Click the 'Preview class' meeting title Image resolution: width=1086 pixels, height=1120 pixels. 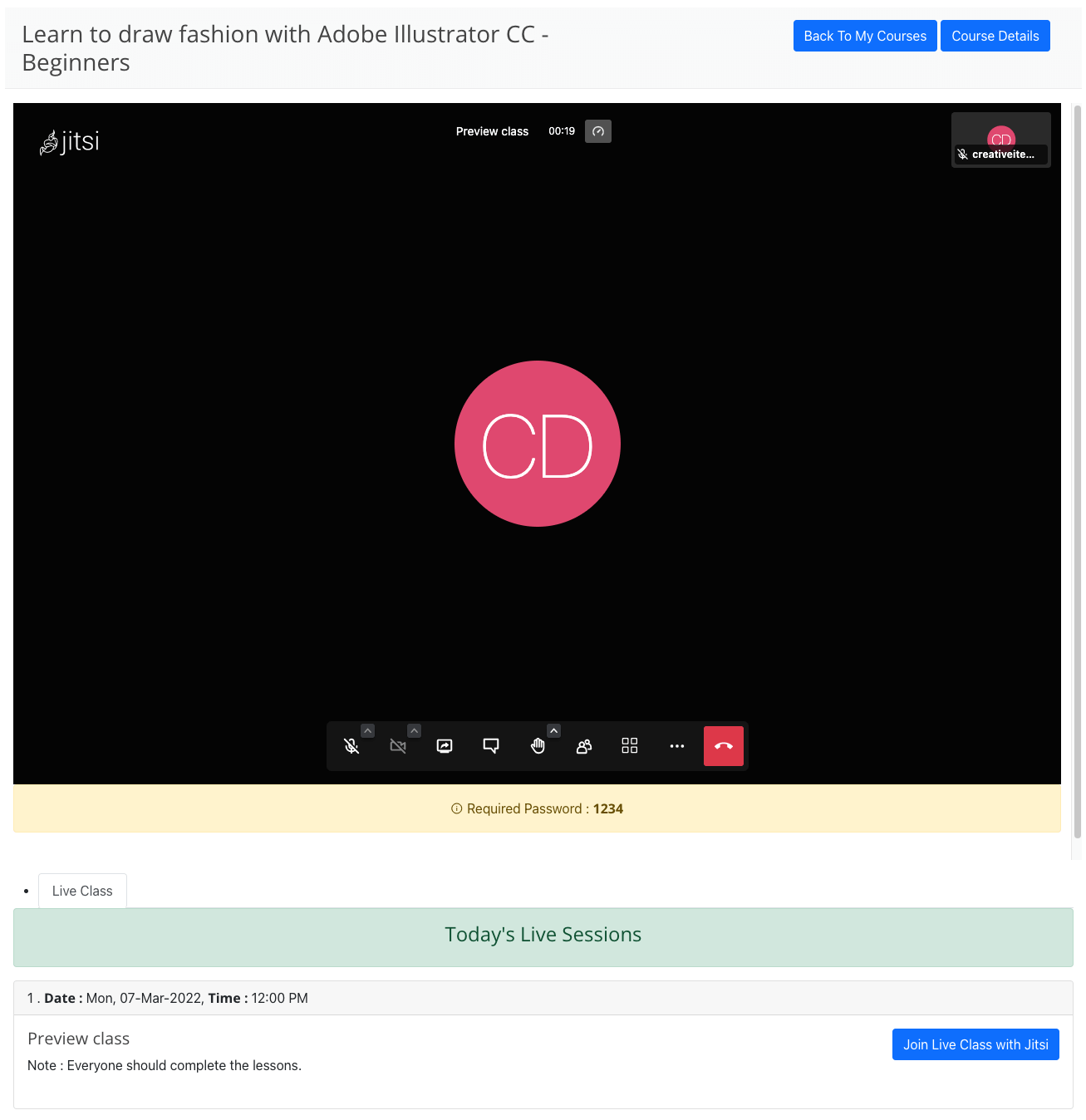coord(492,131)
